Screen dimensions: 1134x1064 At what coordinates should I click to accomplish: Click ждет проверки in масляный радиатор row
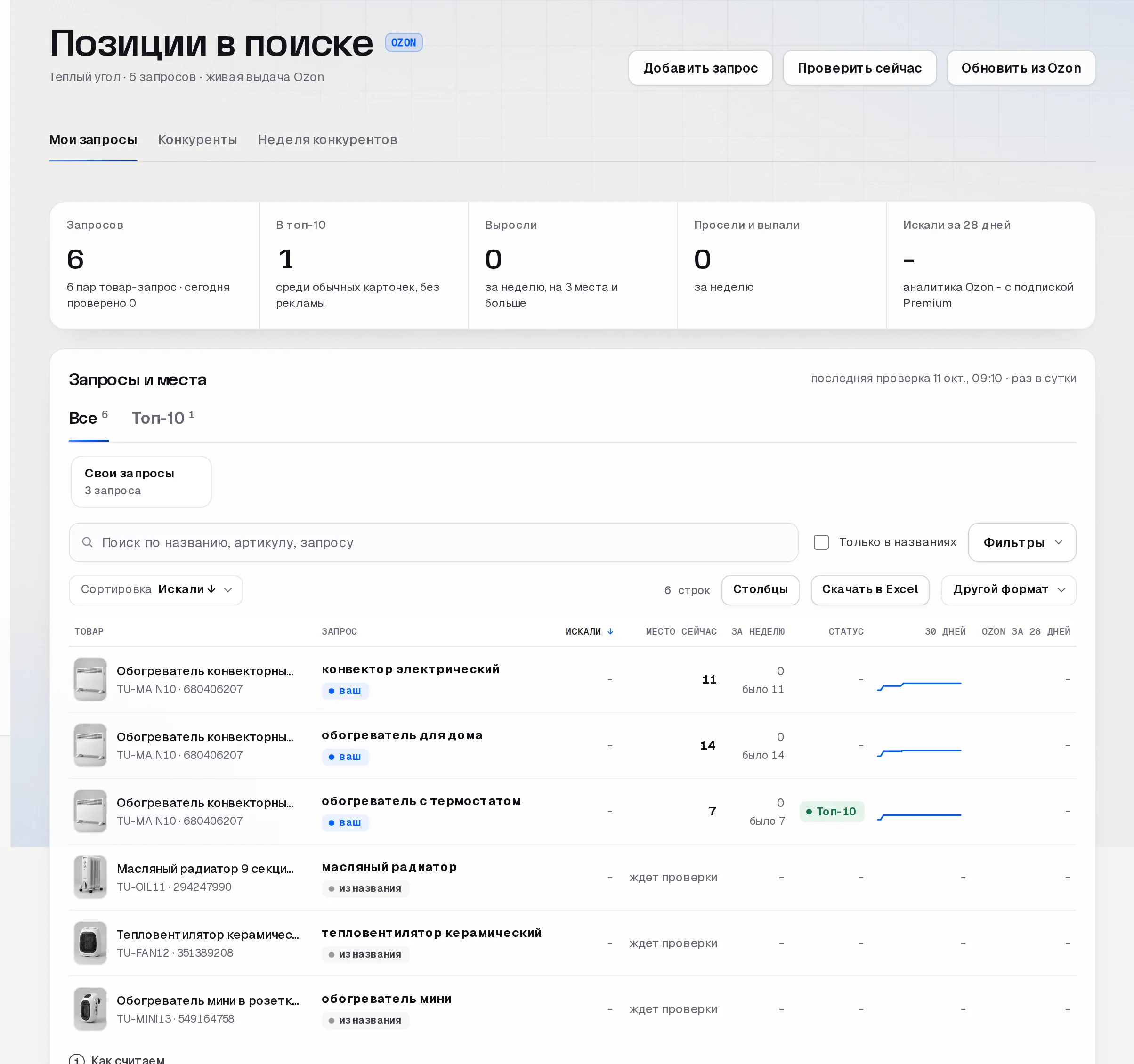point(673,878)
